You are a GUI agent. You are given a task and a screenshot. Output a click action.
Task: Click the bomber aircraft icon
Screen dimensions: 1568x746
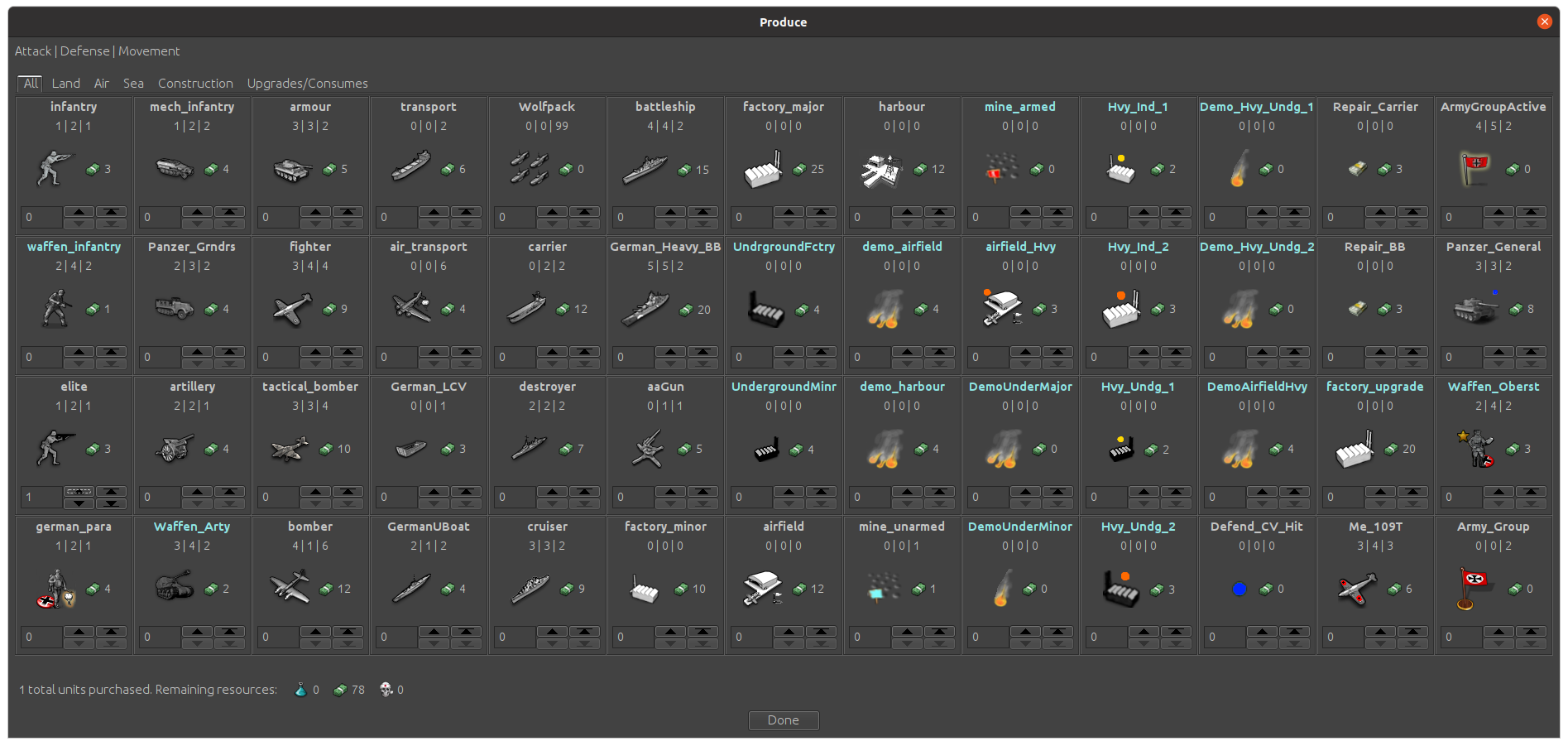pos(290,588)
